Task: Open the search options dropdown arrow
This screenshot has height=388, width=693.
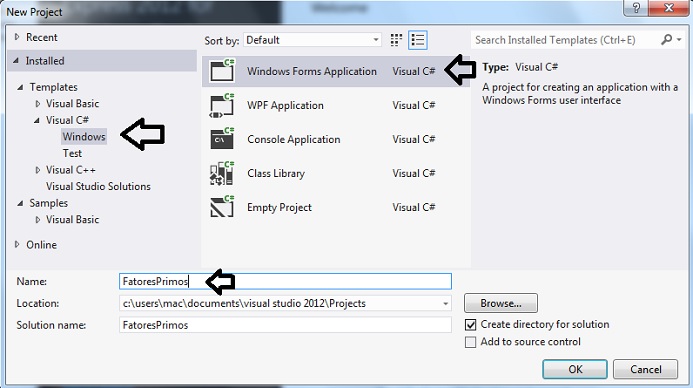Action: pyautogui.click(x=679, y=40)
